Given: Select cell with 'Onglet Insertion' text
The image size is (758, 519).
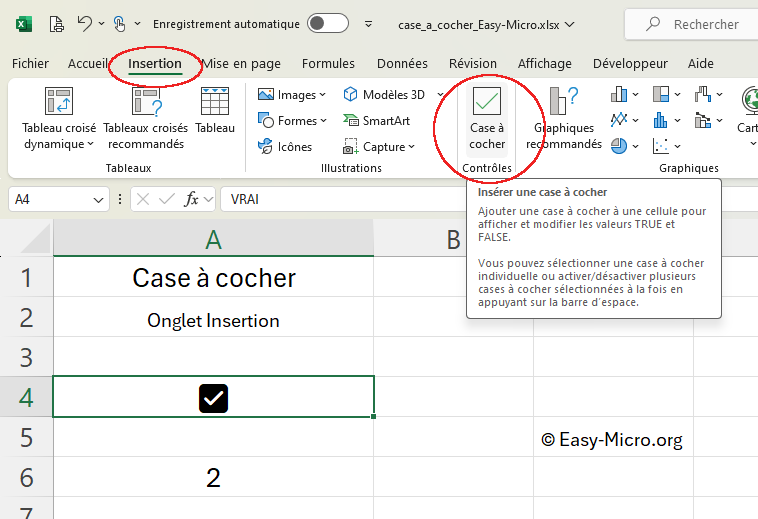Looking at the screenshot, I should (x=213, y=317).
